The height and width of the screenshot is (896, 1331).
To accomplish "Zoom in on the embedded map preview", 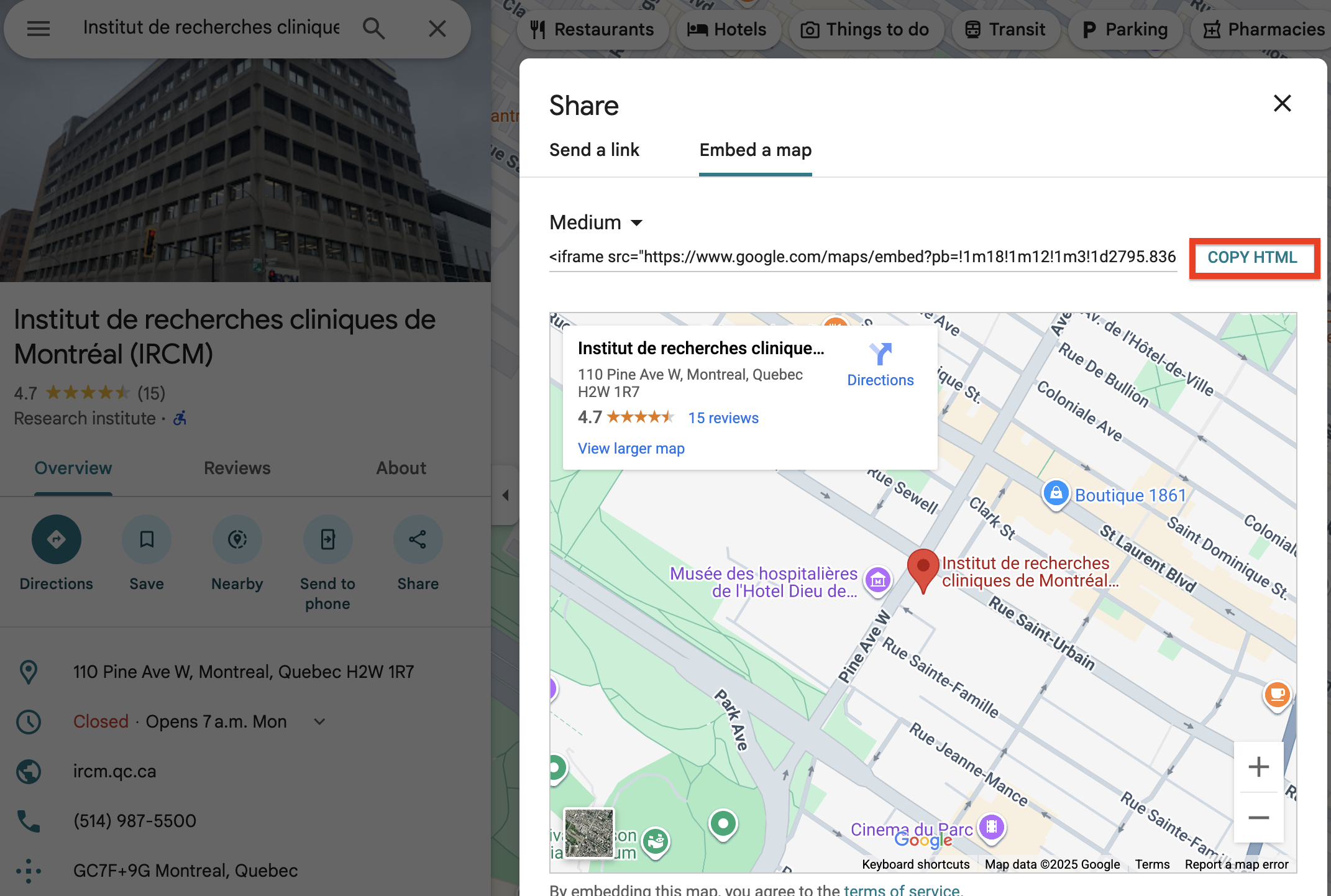I will [1258, 767].
